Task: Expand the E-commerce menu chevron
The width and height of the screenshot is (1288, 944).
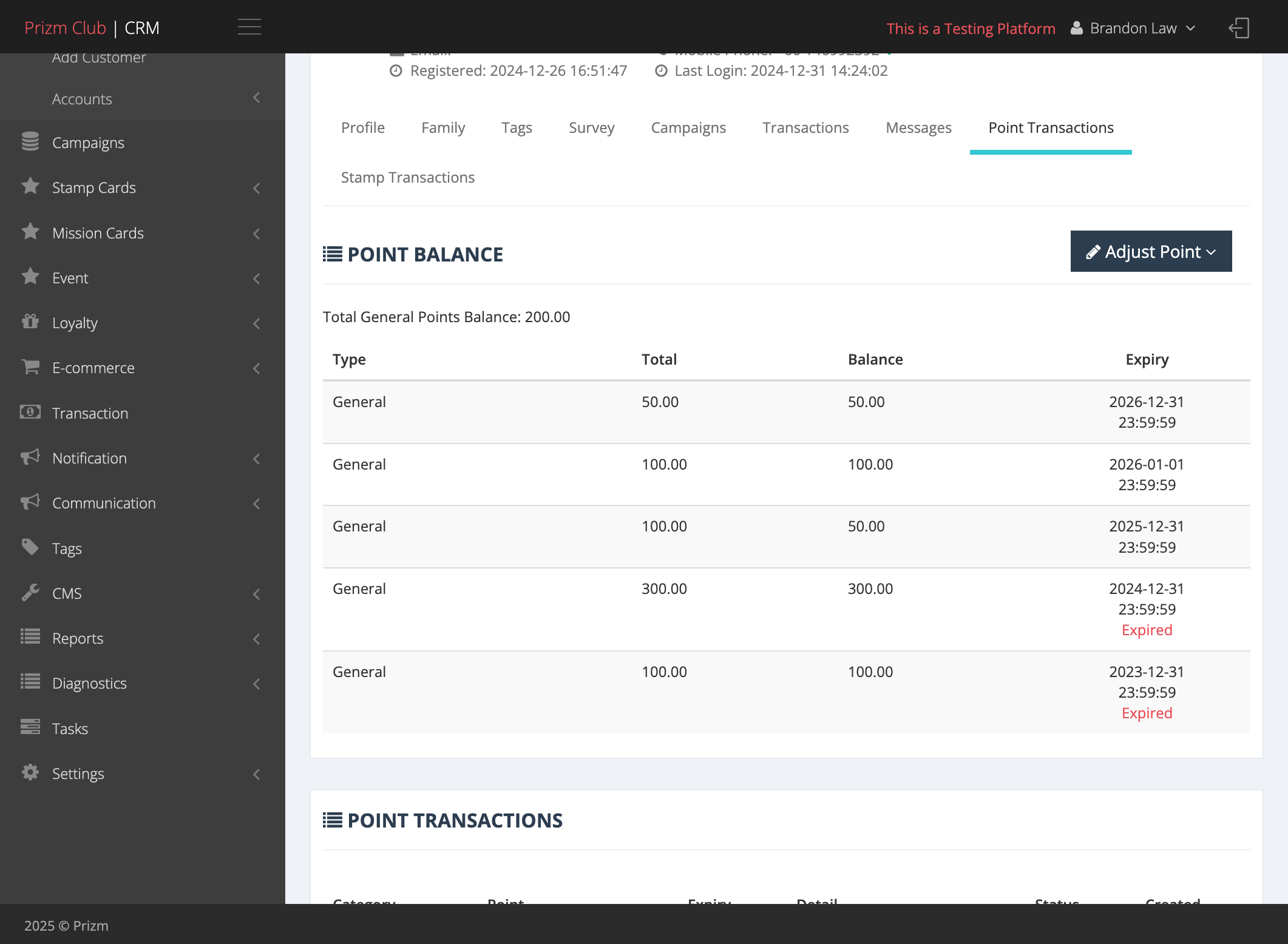Action: coord(257,368)
